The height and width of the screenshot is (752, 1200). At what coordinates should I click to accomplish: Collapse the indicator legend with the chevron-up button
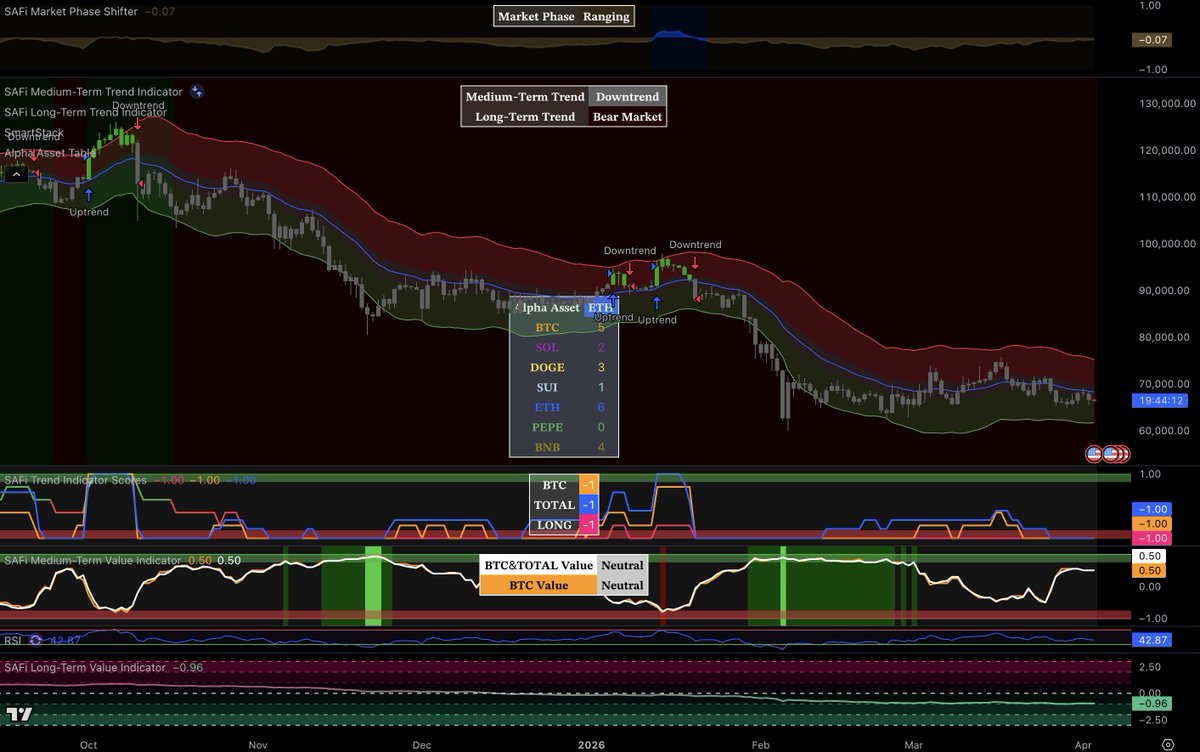[16, 174]
